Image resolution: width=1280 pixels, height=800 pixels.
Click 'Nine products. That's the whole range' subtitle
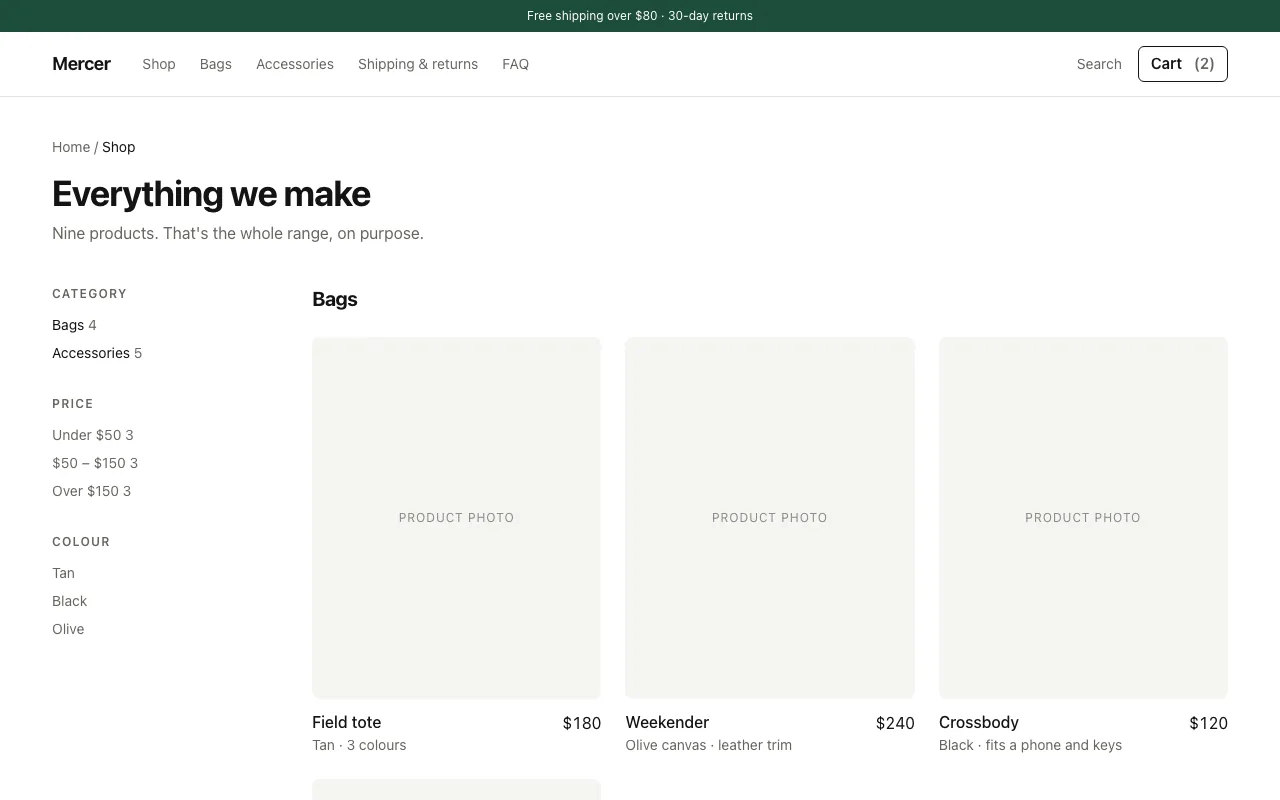238,233
